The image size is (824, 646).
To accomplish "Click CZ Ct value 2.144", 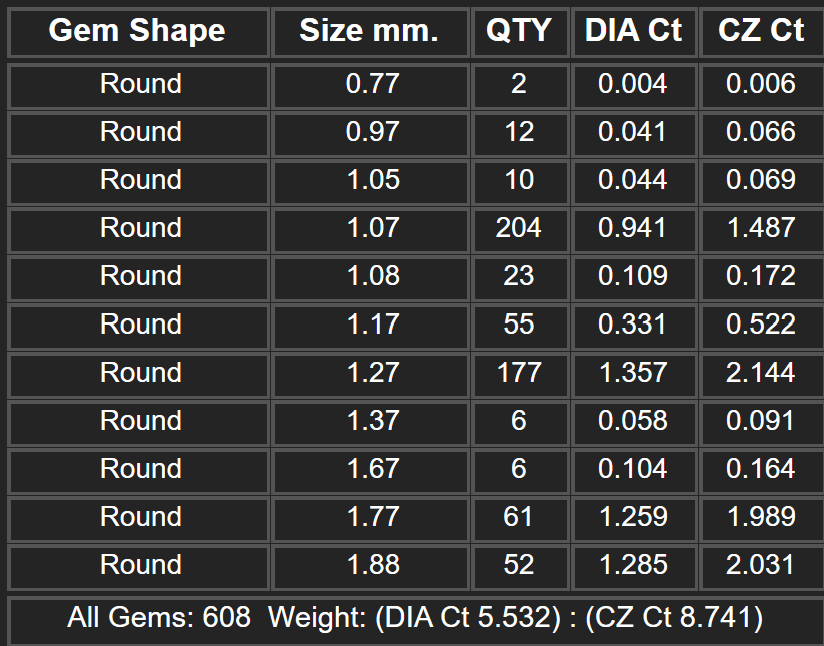I will pyautogui.click(x=761, y=375).
